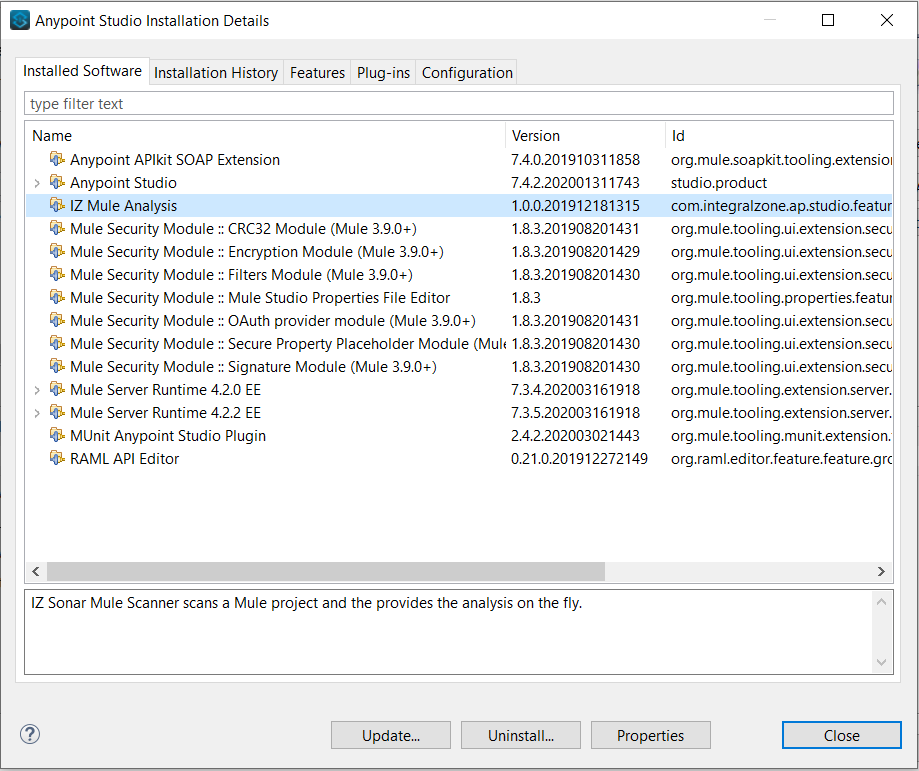Click the MUnit Anypoint Studio Plugin icon
This screenshot has width=919, height=771.
pyautogui.click(x=57, y=435)
